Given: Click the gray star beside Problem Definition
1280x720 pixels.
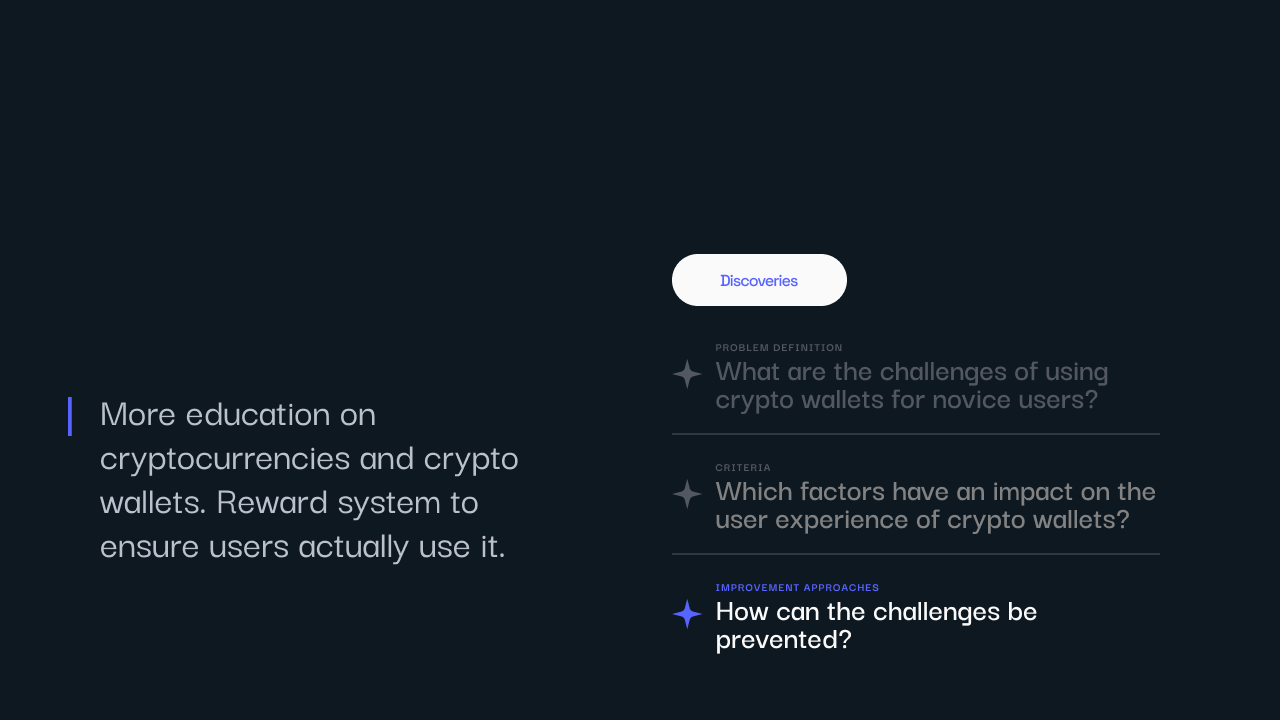Looking at the screenshot, I should [x=687, y=374].
